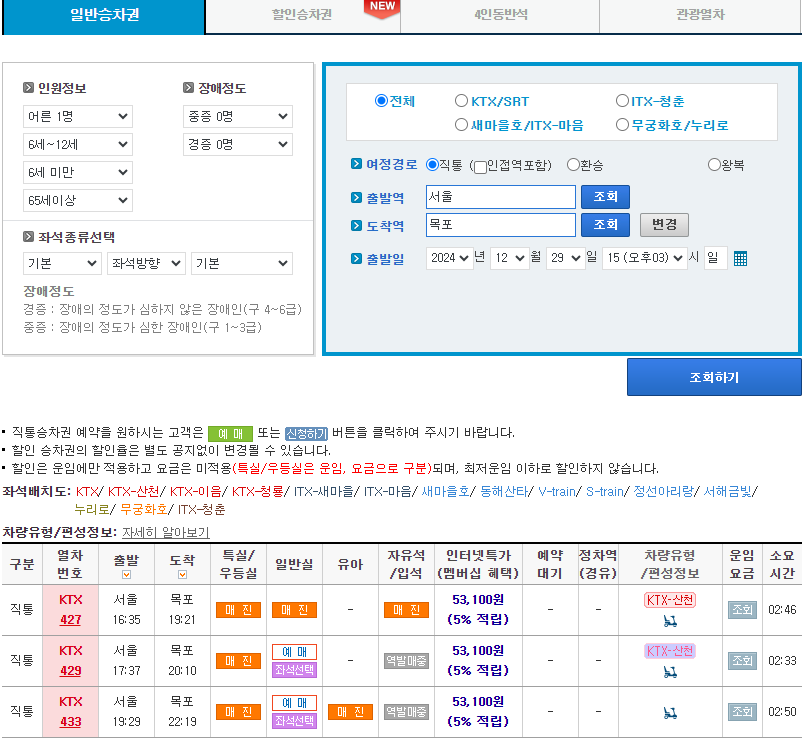Click 운임요금 조회 button for KTX 427

click(742, 610)
